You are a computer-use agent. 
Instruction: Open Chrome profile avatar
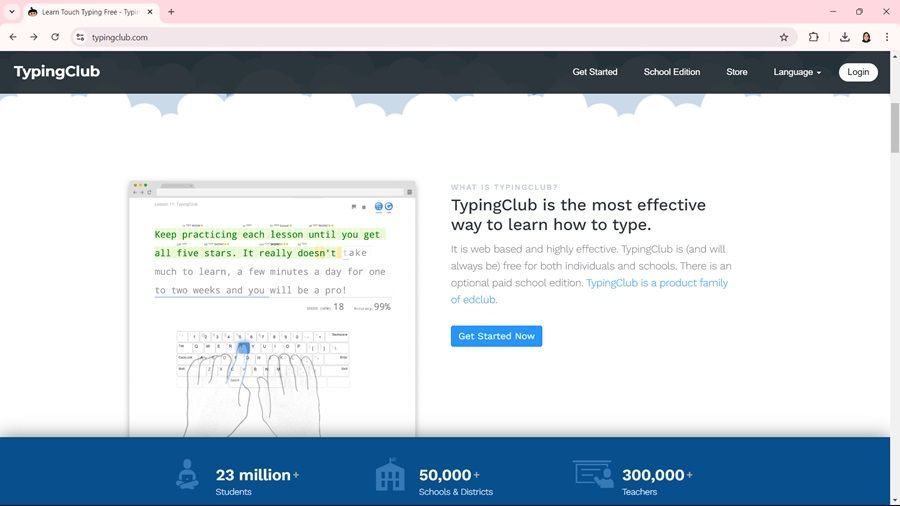click(866, 37)
